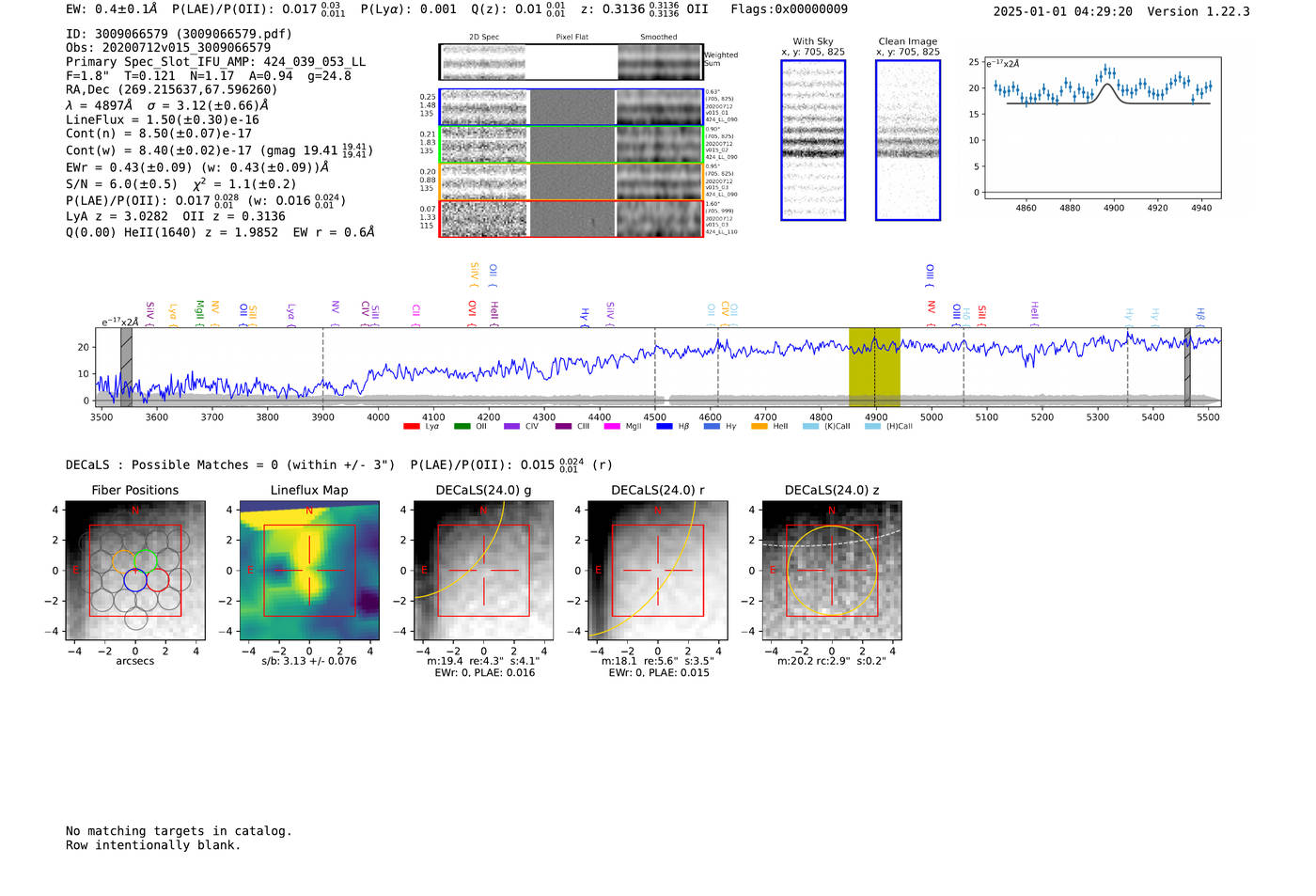Click the "No matching targets in catalog." text
The height and width of the screenshot is (896, 1316).
click(x=179, y=831)
